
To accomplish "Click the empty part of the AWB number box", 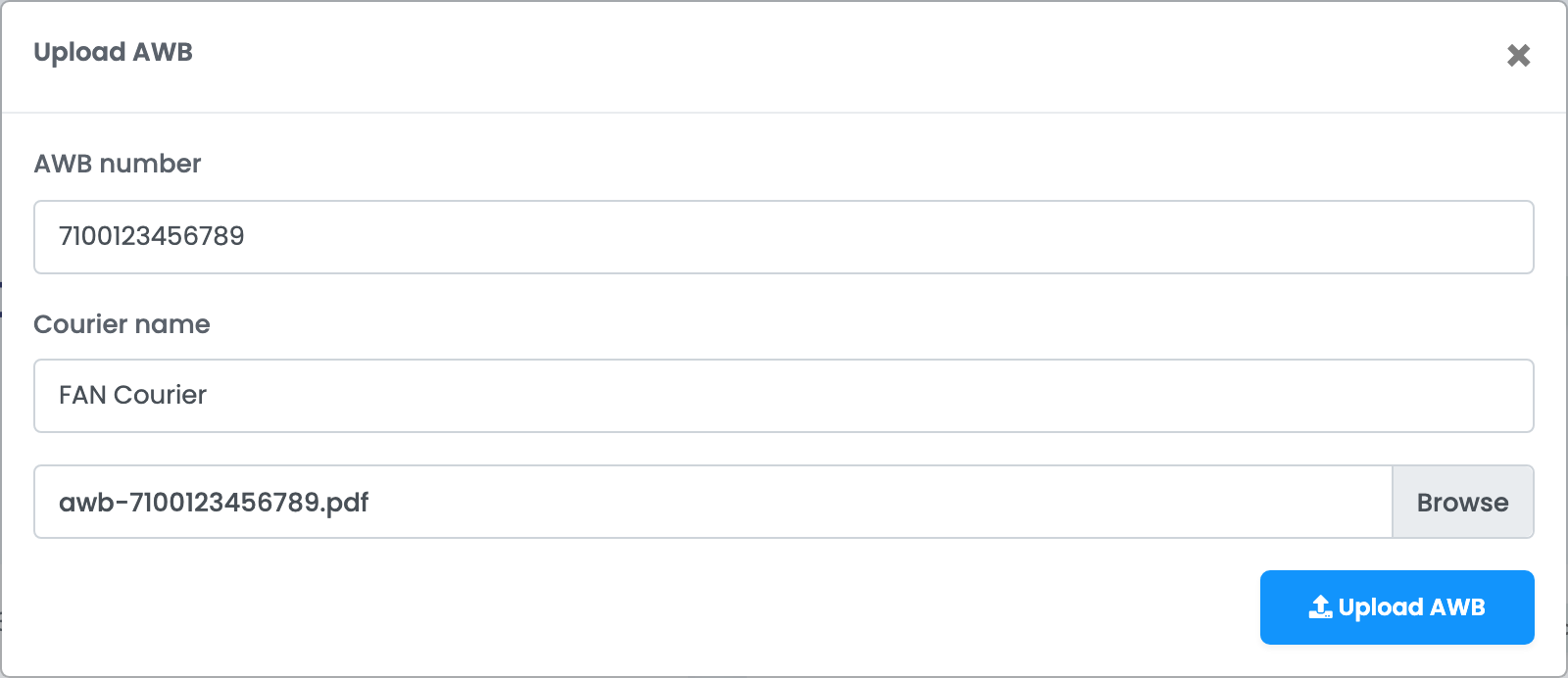I will 882,237.
